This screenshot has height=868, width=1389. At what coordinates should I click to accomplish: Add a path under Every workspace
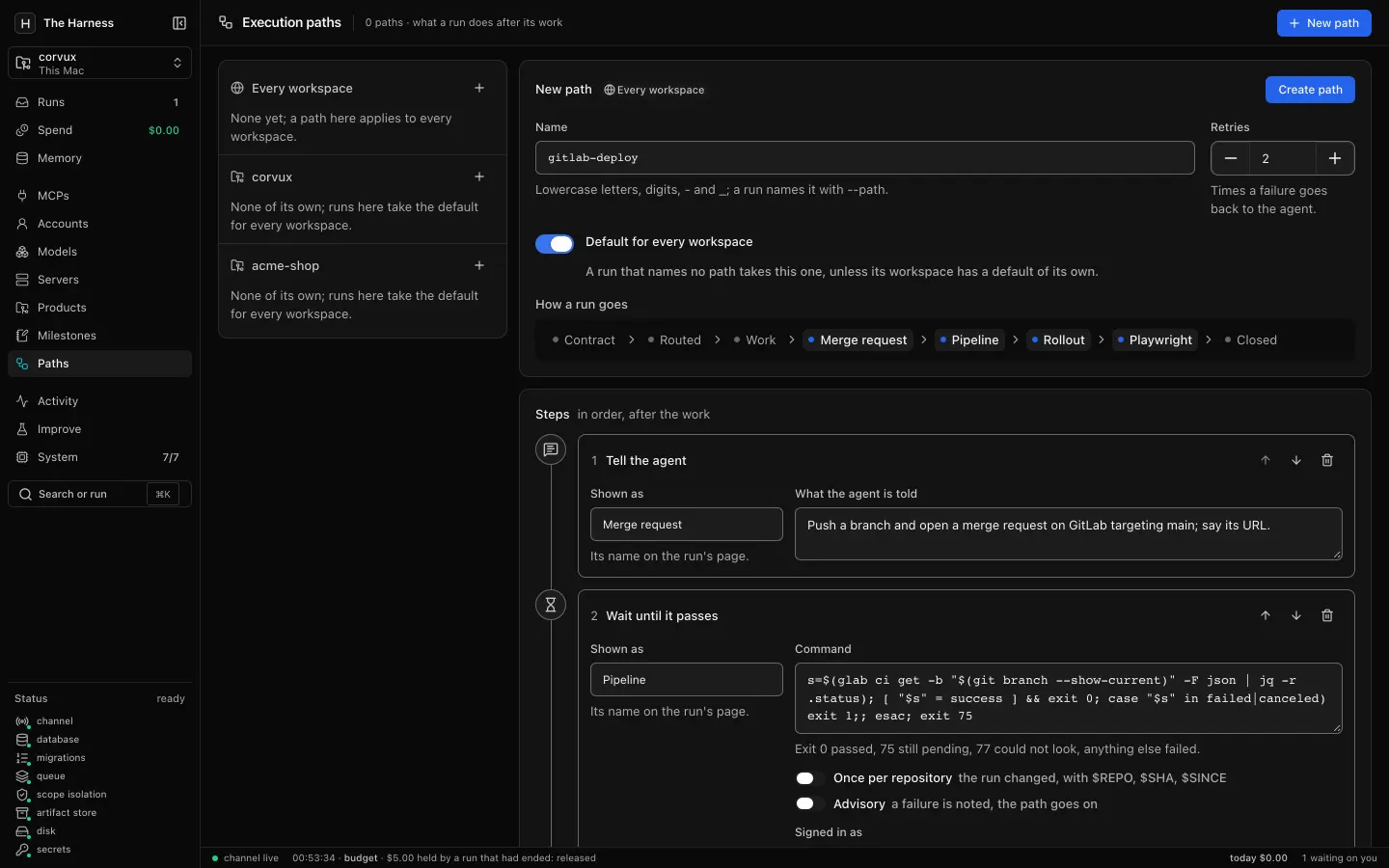(x=479, y=88)
